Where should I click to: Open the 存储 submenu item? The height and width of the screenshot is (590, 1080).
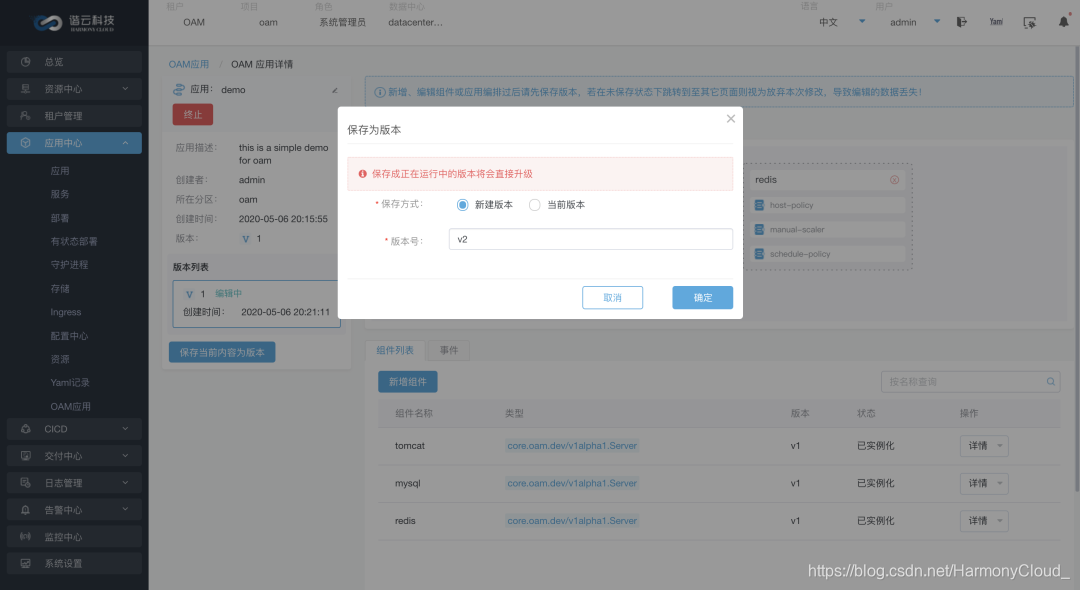(60, 288)
